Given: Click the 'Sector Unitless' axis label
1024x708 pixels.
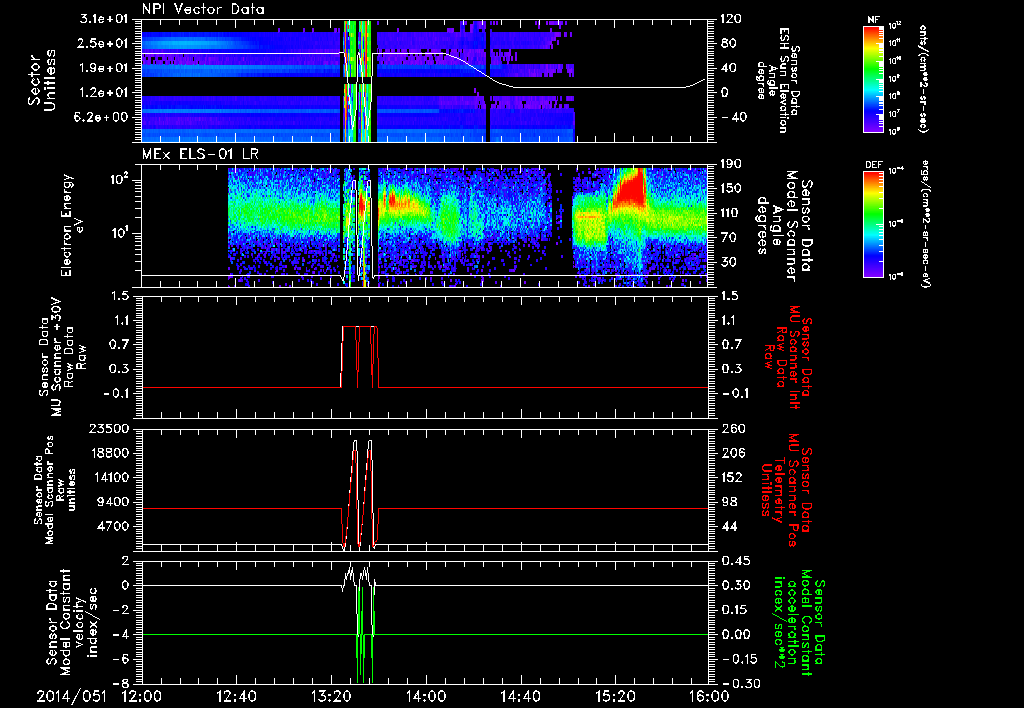Looking at the screenshot, I should [42, 81].
